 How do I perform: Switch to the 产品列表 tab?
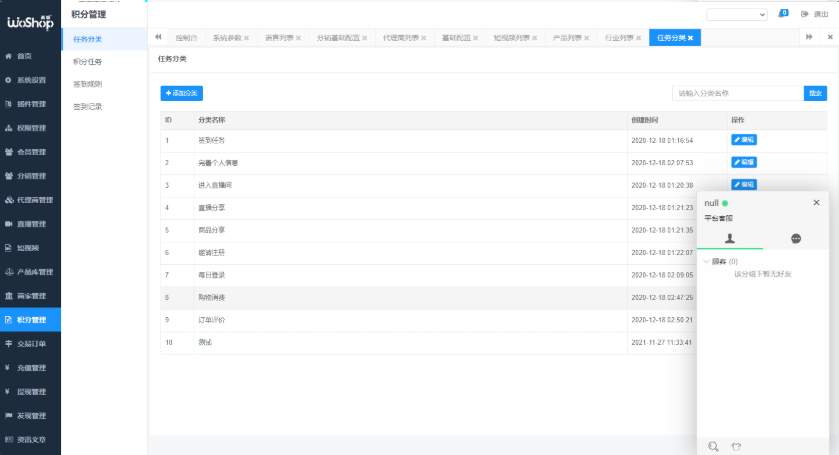click(567, 38)
